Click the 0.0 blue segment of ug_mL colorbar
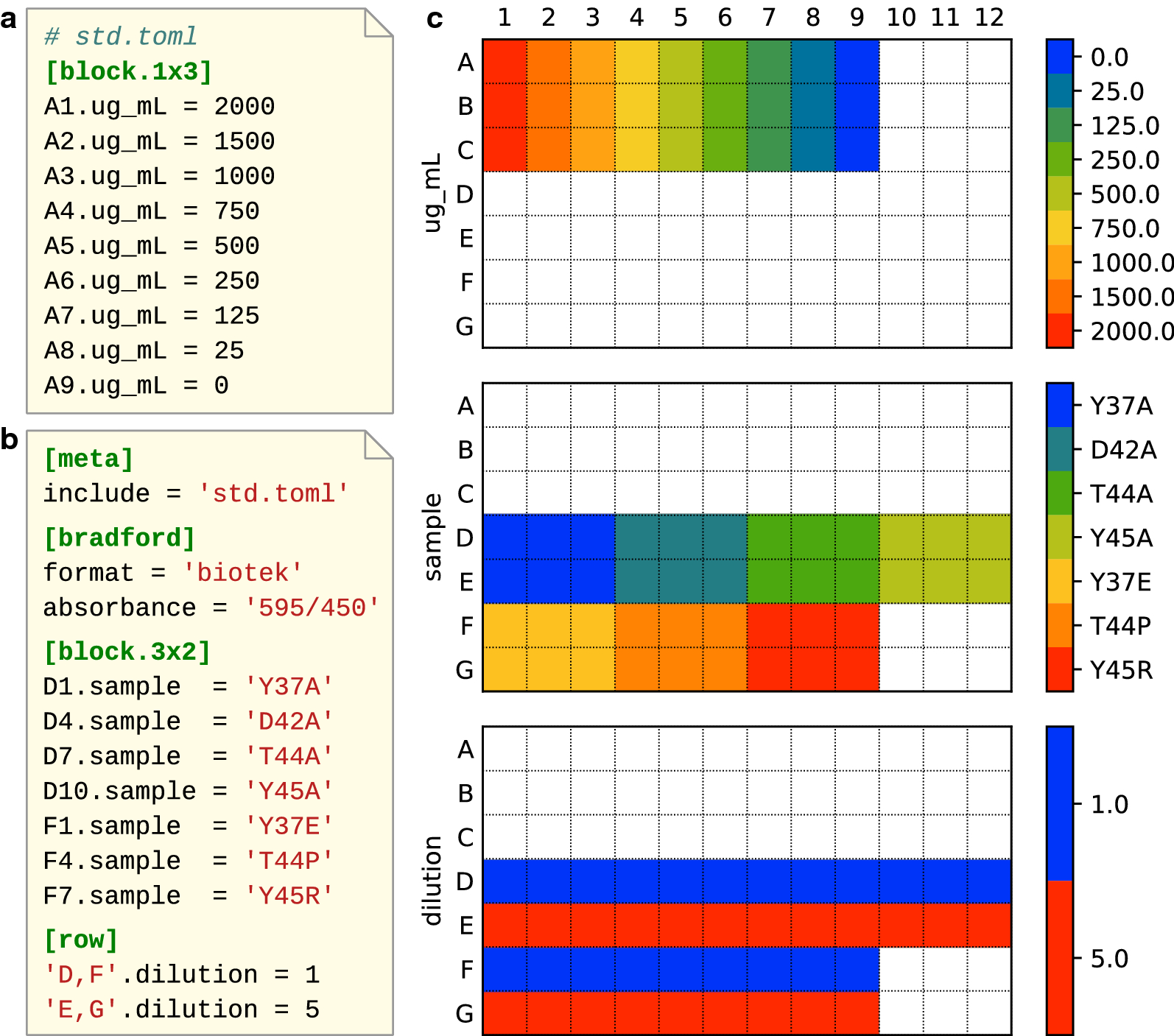Image resolution: width=1174 pixels, height=1036 pixels. point(1060,57)
